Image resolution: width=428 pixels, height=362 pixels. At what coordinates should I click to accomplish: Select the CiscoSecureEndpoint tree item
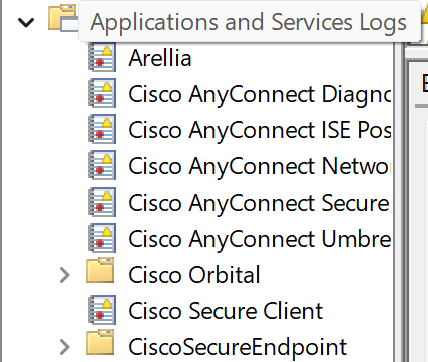[x=238, y=347]
